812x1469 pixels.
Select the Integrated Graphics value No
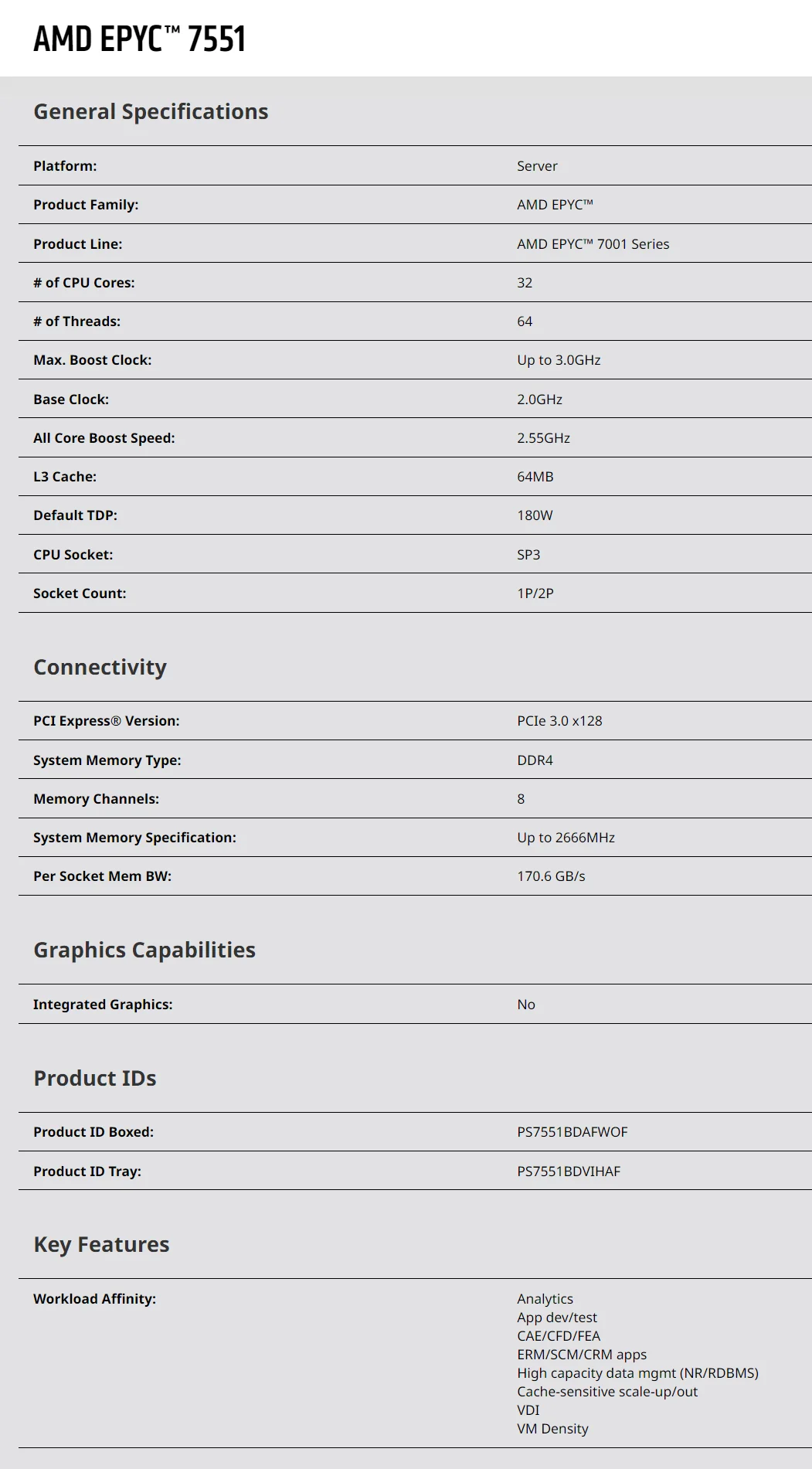(x=525, y=1005)
